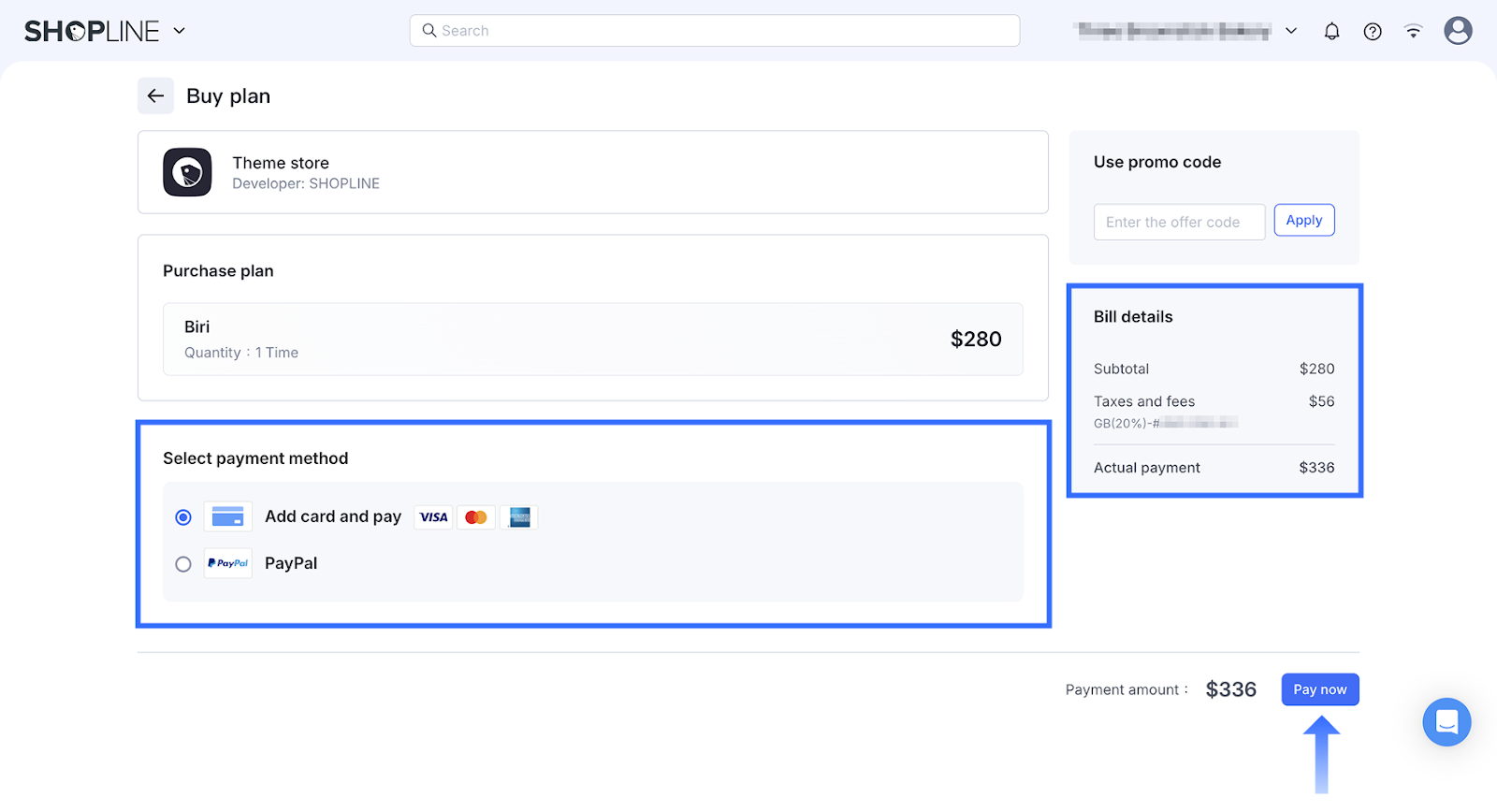Open the user profile avatar

point(1458,31)
